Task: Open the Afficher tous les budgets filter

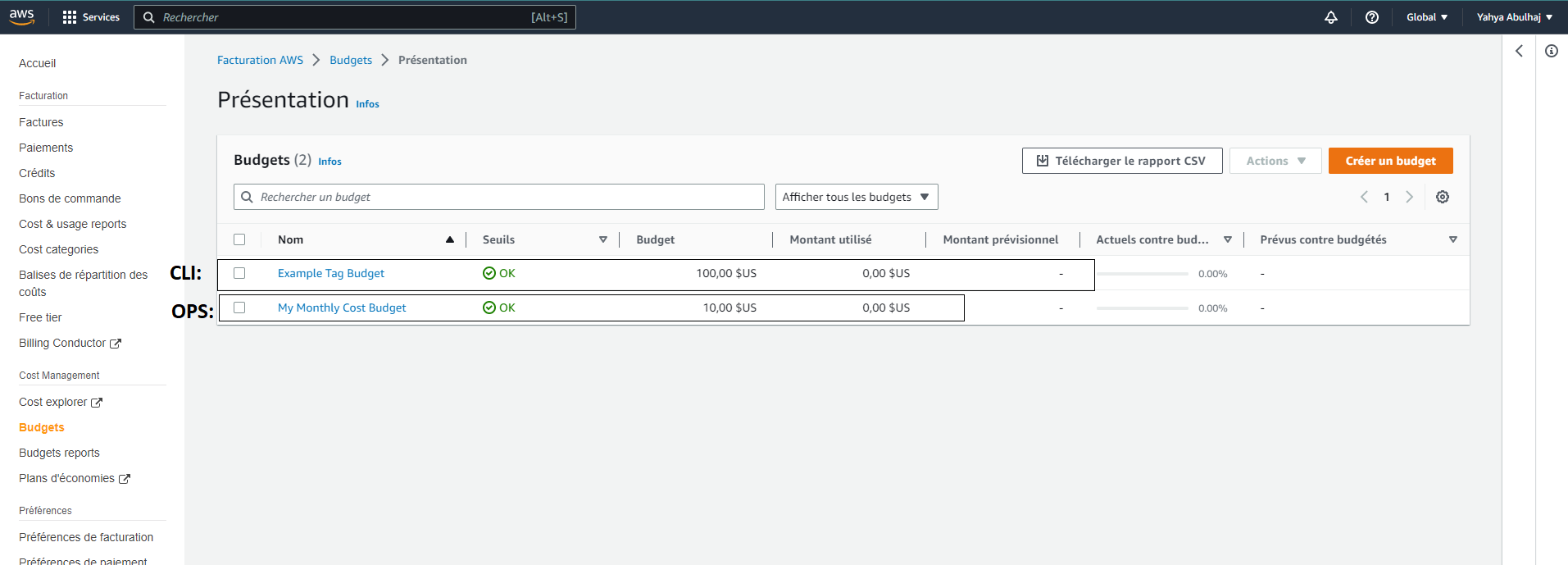Action: (x=857, y=197)
